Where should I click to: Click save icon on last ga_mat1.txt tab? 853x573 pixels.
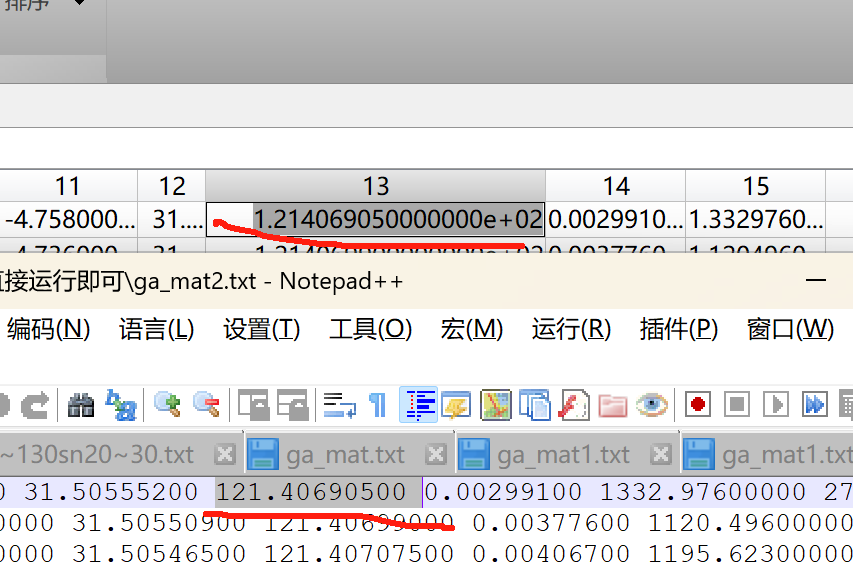click(699, 454)
